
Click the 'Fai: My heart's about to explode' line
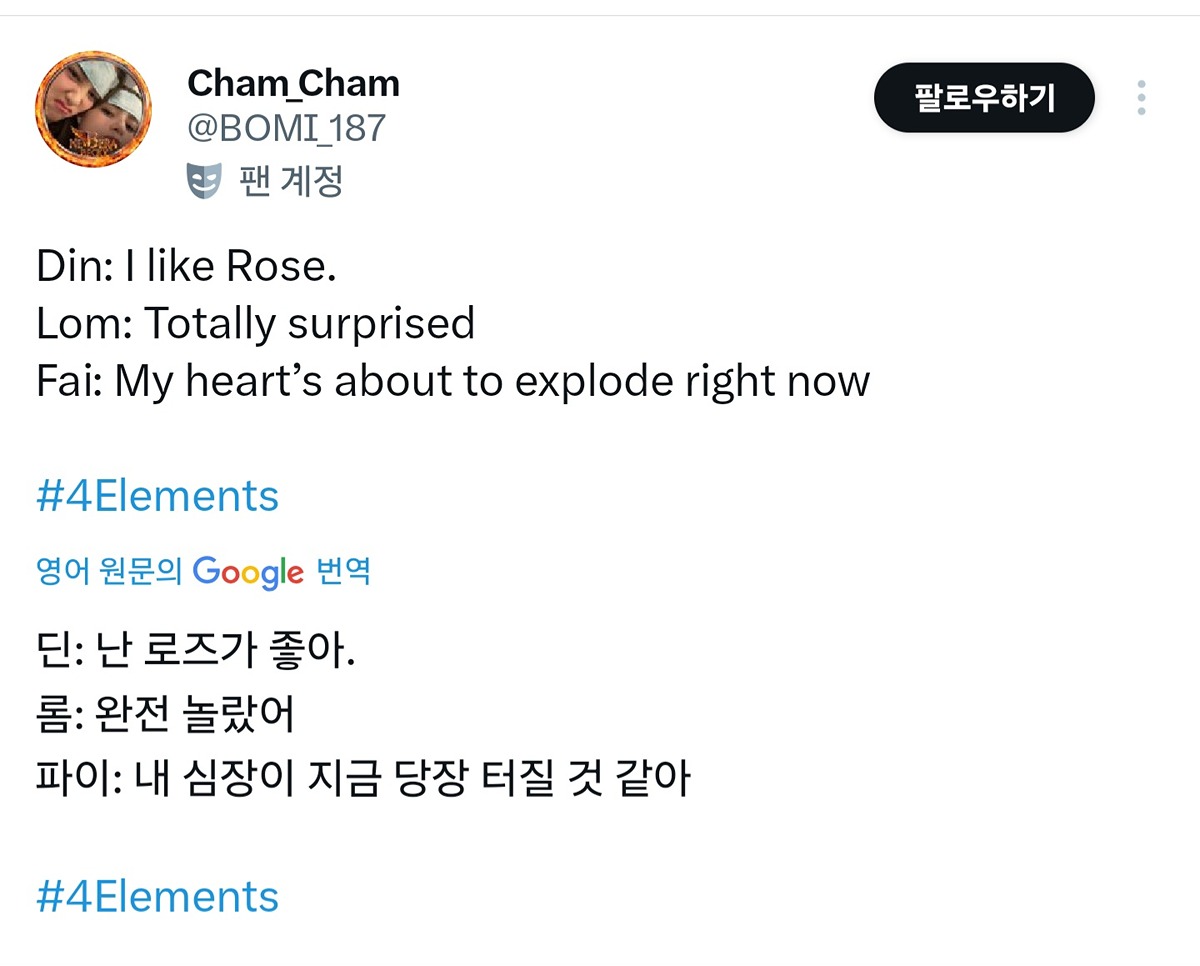pos(453,381)
